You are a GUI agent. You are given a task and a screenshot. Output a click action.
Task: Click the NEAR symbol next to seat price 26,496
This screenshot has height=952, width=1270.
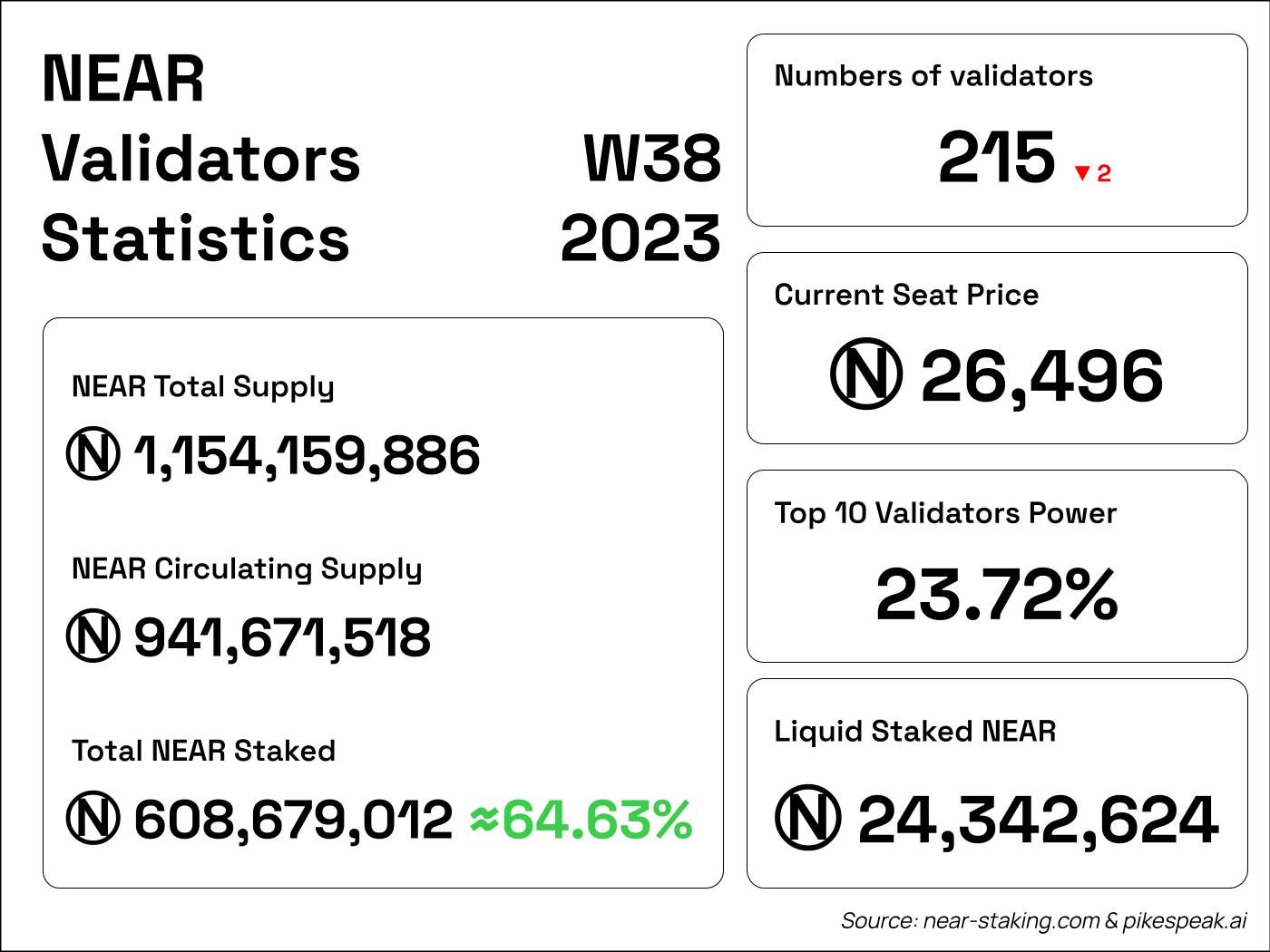coord(866,374)
